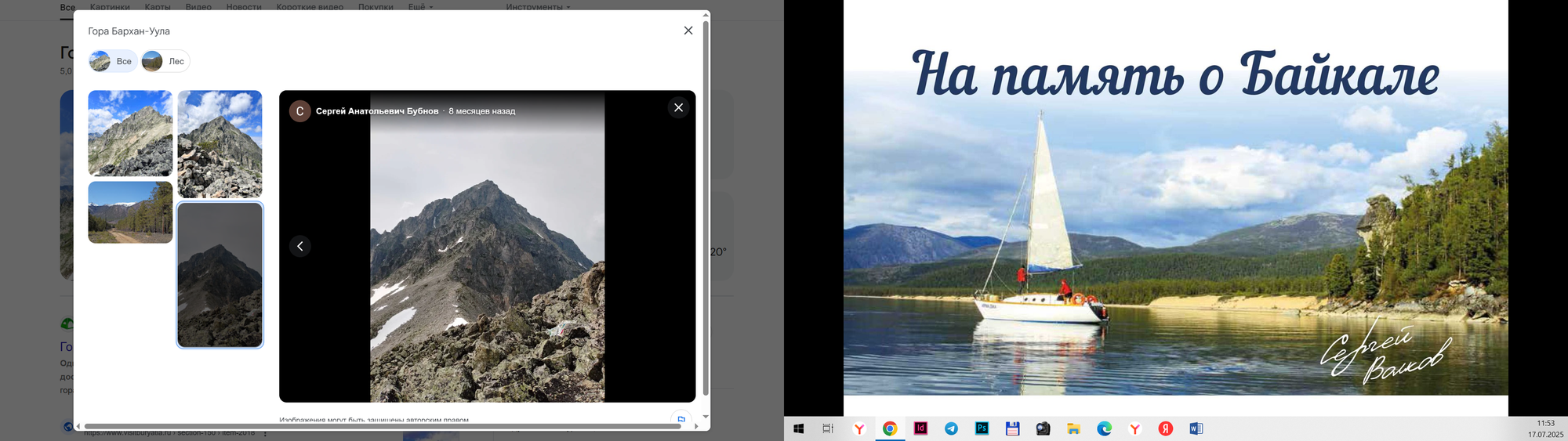1568x441 pixels.
Task: Click the Chrome taskbar icon
Action: (890, 428)
